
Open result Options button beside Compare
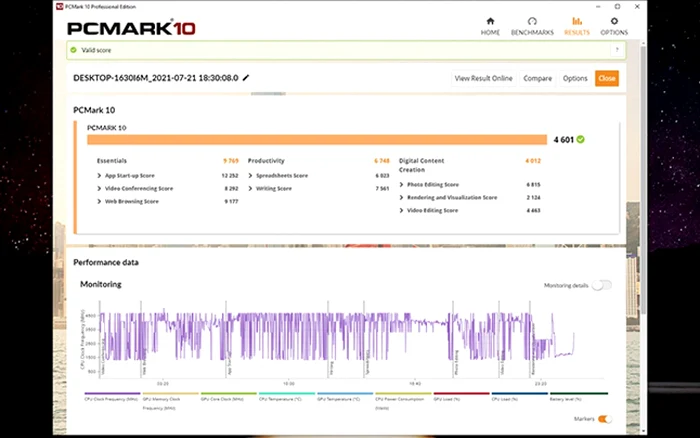click(x=575, y=78)
